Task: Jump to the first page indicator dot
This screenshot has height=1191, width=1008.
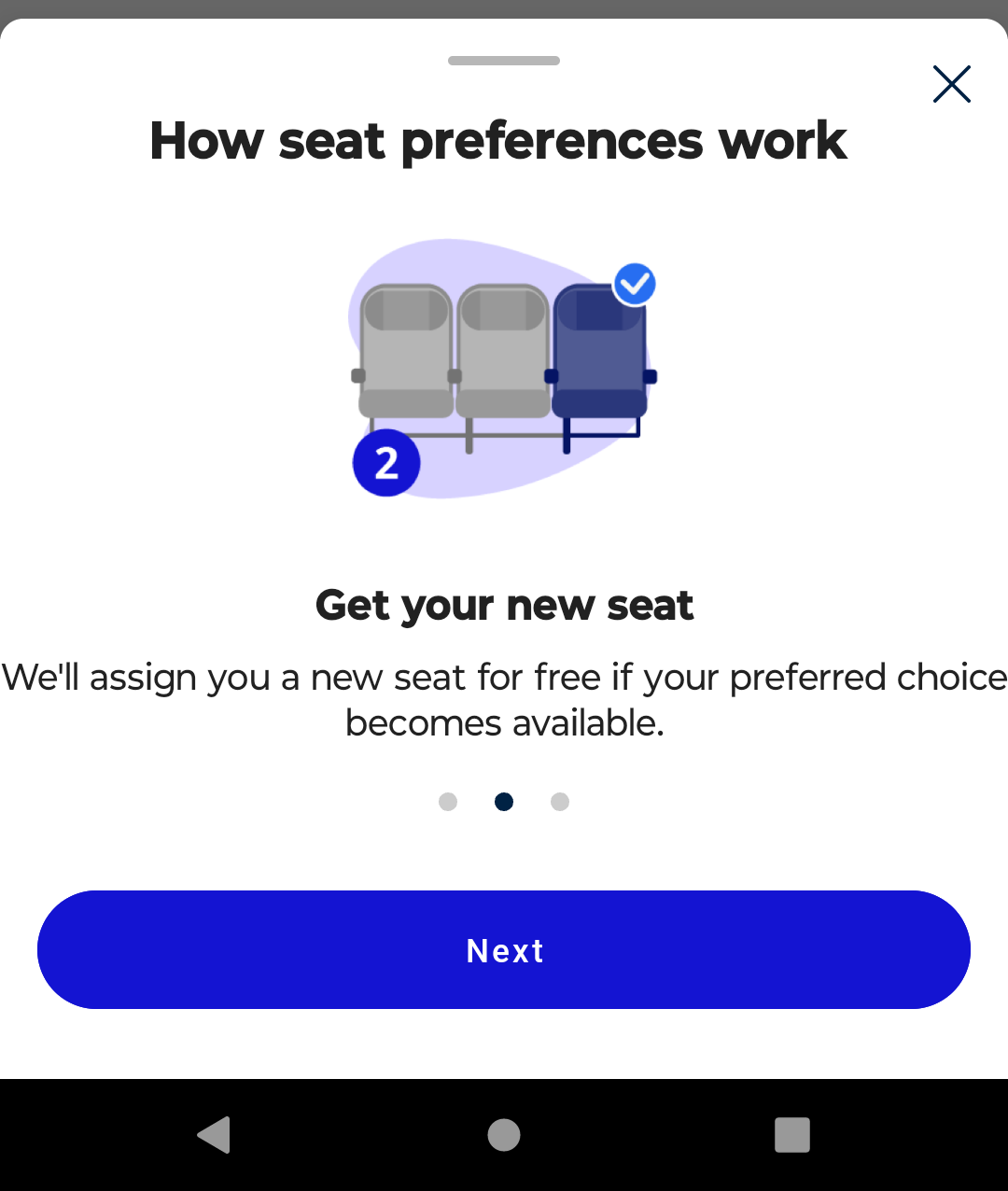Action: coord(448,802)
